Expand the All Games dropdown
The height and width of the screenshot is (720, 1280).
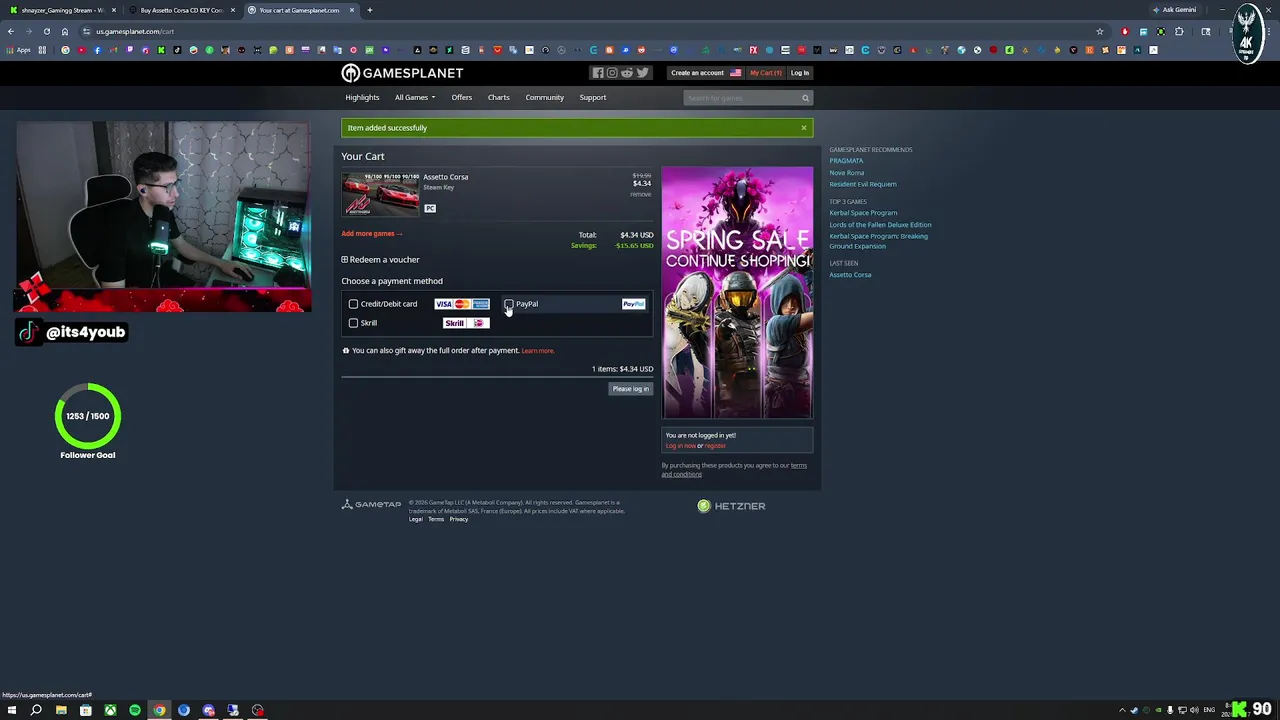[414, 98]
